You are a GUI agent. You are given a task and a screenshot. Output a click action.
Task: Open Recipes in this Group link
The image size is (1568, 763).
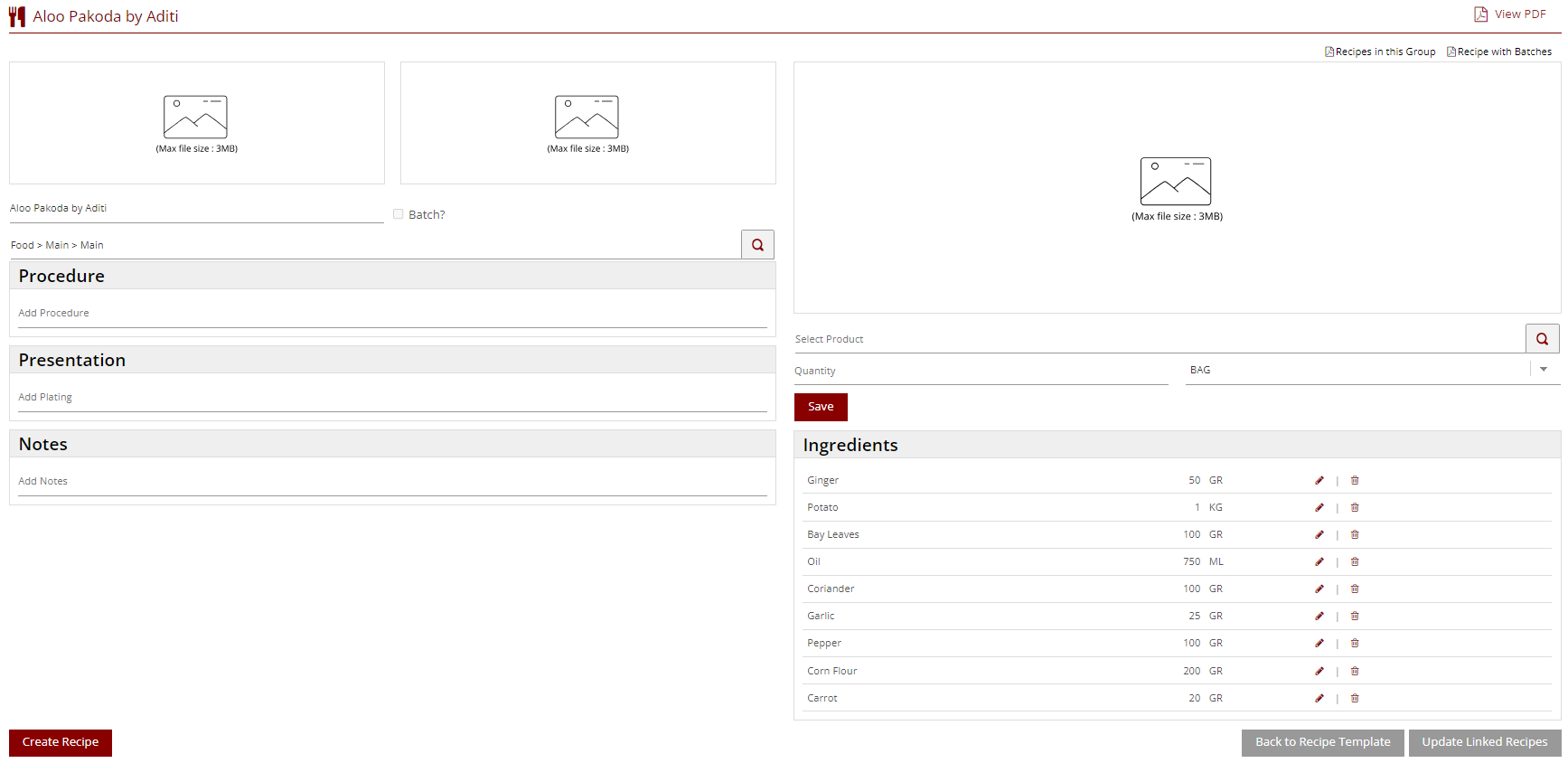click(1380, 52)
